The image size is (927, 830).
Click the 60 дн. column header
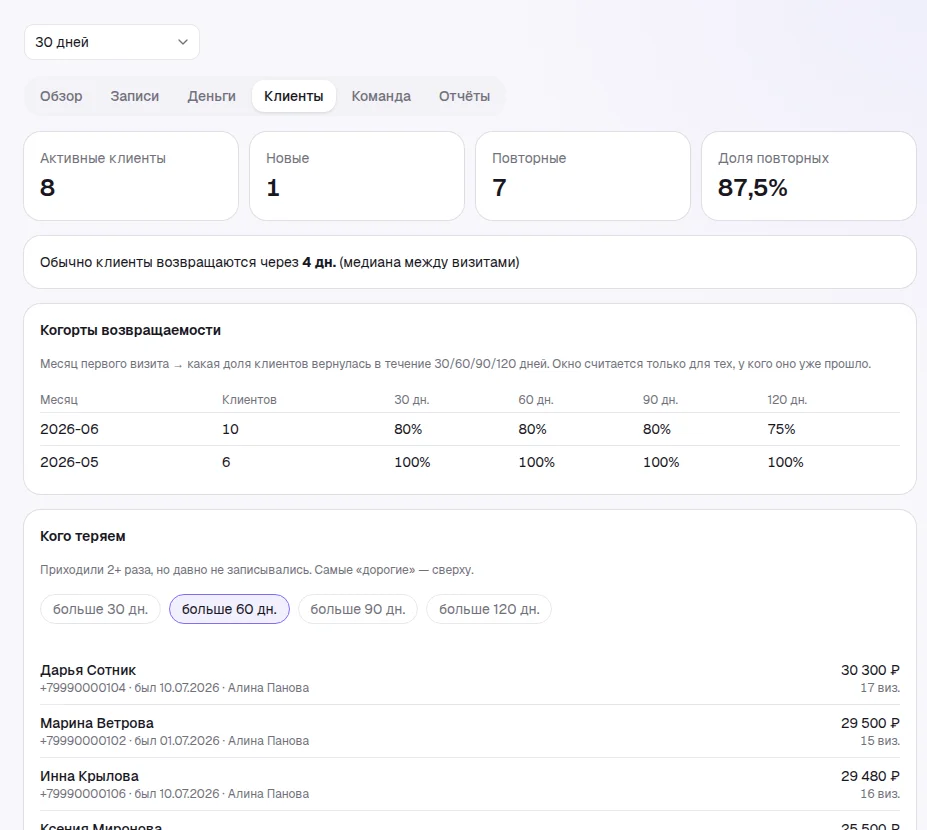coord(536,400)
